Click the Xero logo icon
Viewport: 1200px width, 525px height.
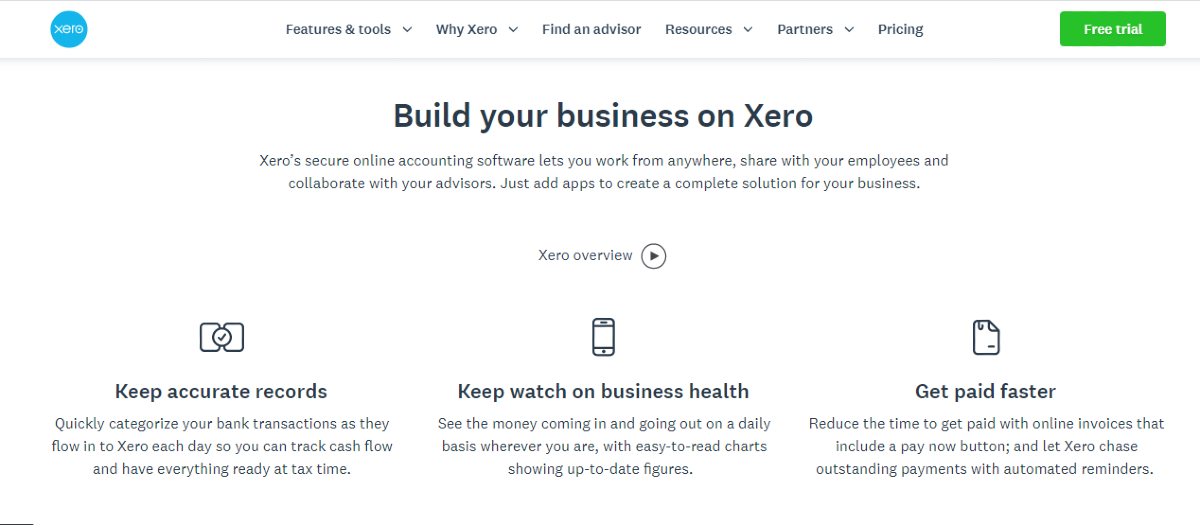[x=69, y=29]
